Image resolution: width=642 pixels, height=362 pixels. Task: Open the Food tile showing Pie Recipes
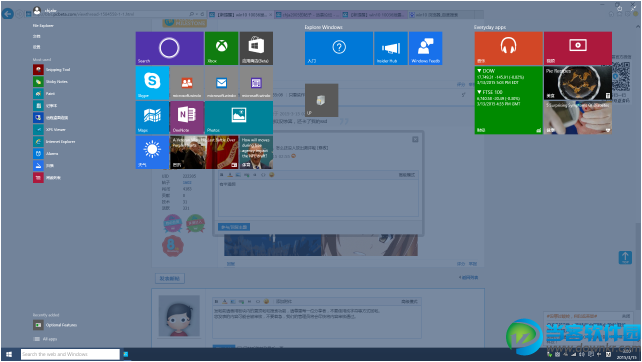[x=578, y=83]
